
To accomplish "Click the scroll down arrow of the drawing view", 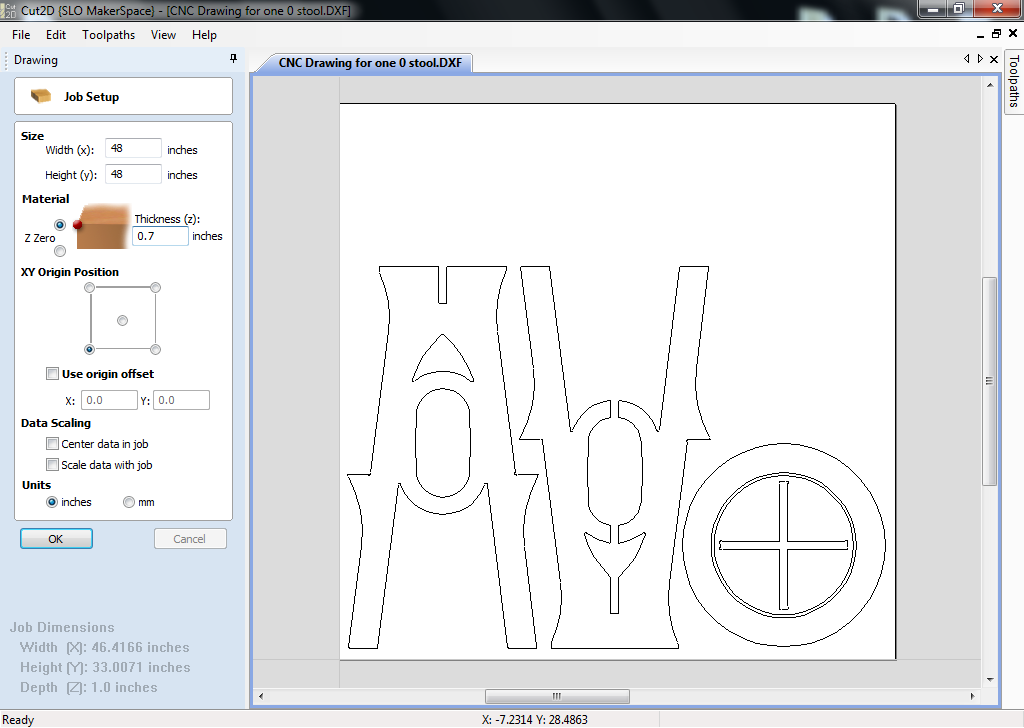I will click(x=990, y=680).
